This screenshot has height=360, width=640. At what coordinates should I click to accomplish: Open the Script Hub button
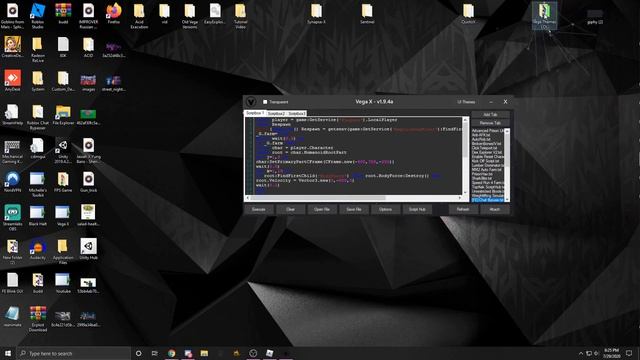tap(417, 209)
